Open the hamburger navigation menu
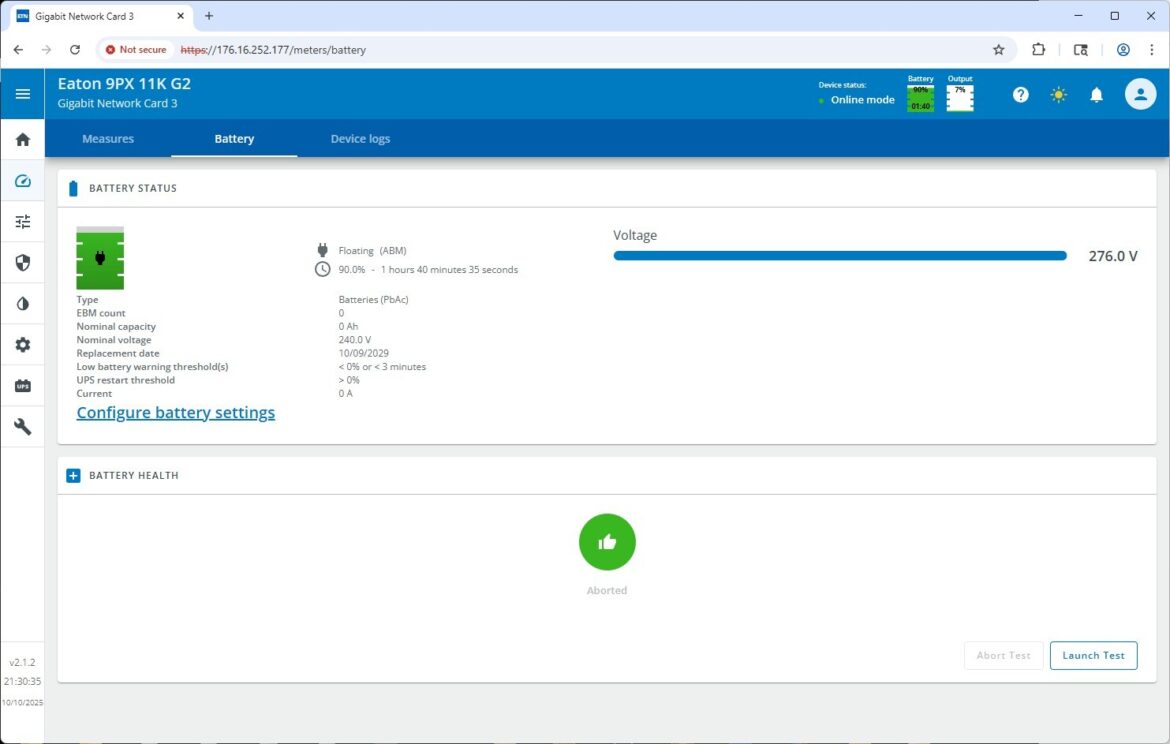Image resolution: width=1170 pixels, height=744 pixels. pos(22,94)
